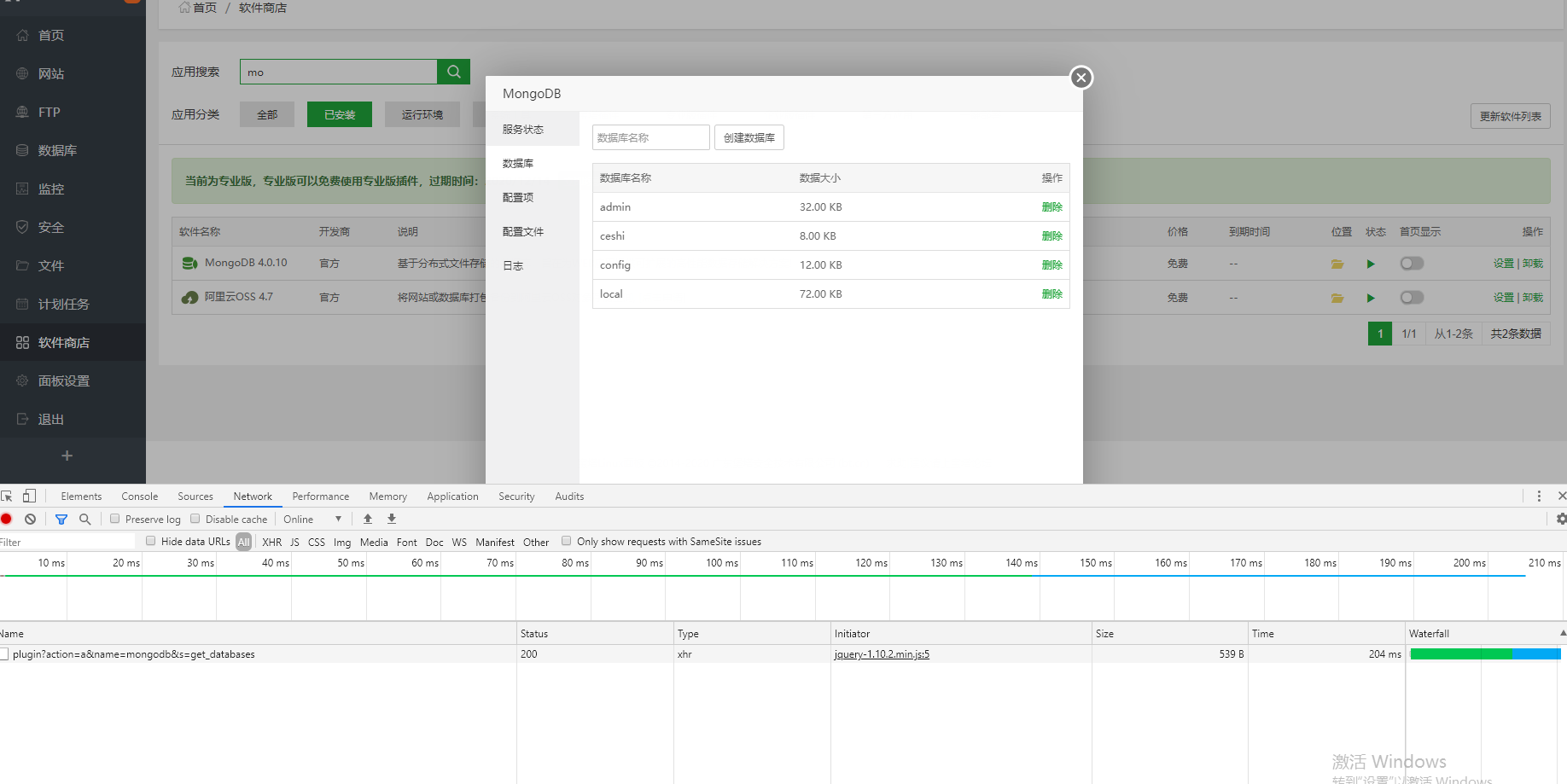Select 配置文件 in MongoDB dialog menu

click(533, 231)
